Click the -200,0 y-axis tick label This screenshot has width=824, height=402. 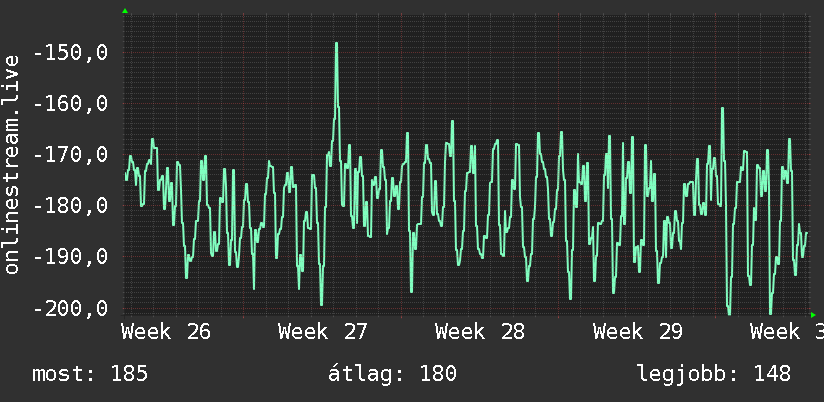tap(70, 307)
